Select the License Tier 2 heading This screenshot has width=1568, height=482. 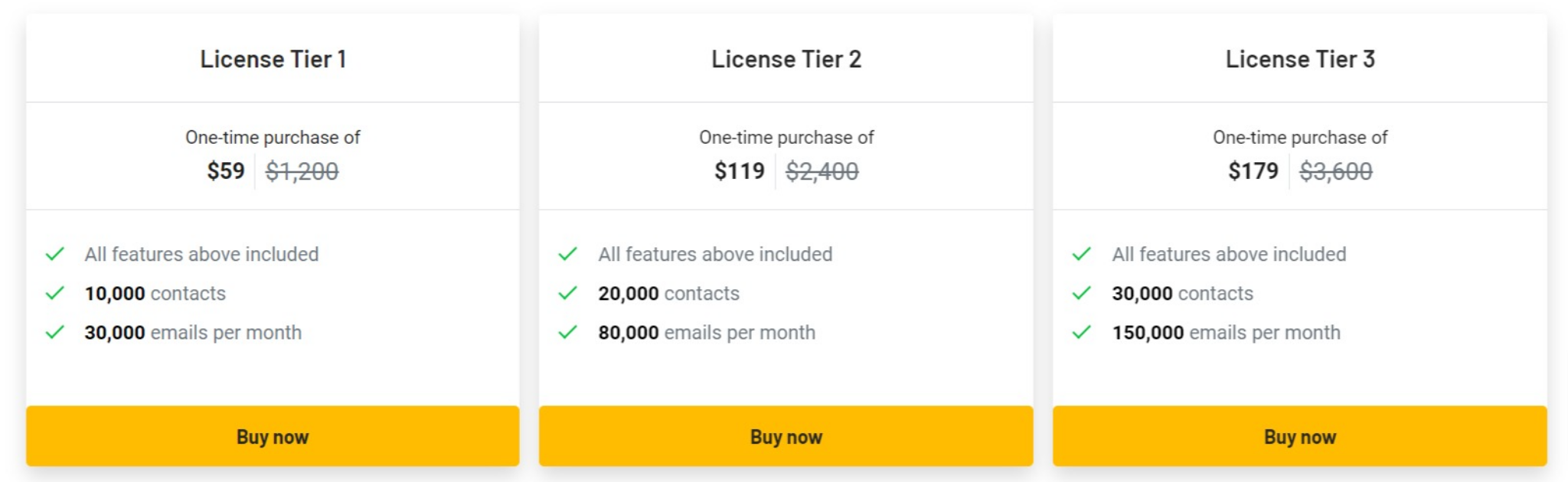(x=786, y=59)
